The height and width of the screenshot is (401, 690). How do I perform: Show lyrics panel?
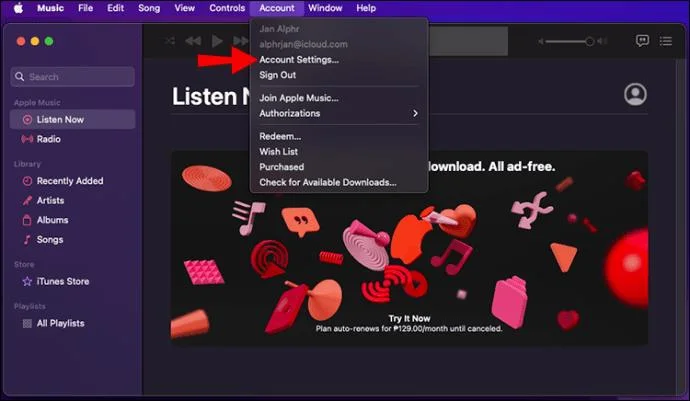(642, 41)
